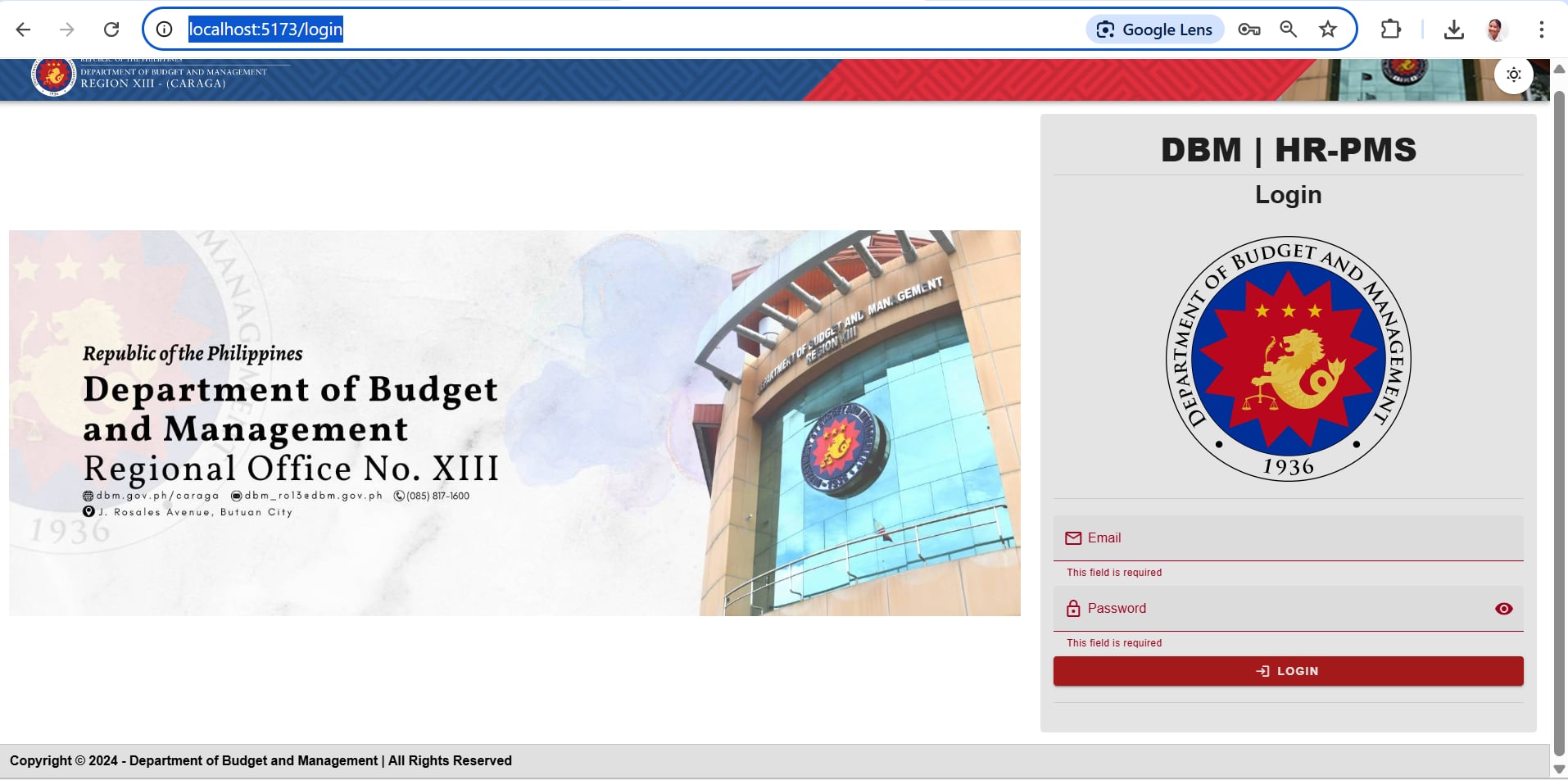This screenshot has width=1568, height=780.
Task: Click the red LOGIN button
Action: (x=1288, y=671)
